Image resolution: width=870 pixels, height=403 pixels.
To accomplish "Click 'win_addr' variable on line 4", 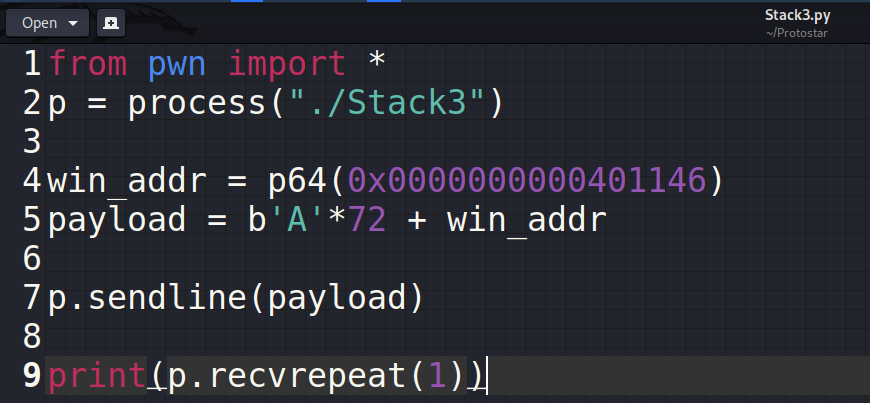I will pyautogui.click(x=127, y=182).
